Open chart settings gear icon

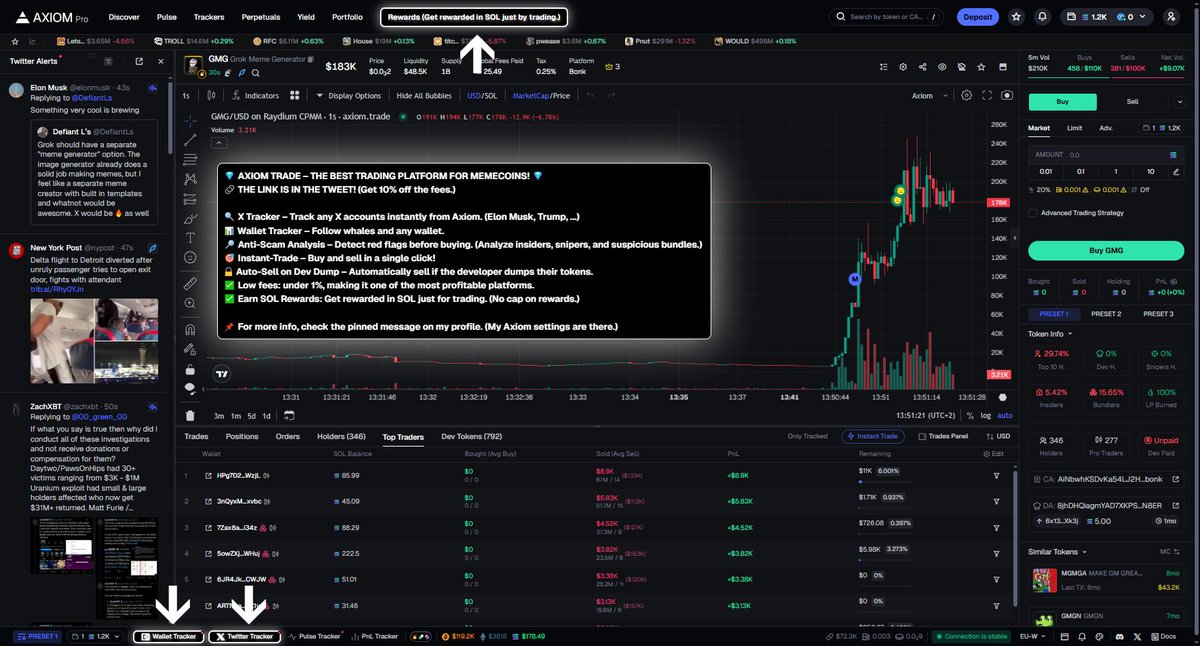[966, 96]
